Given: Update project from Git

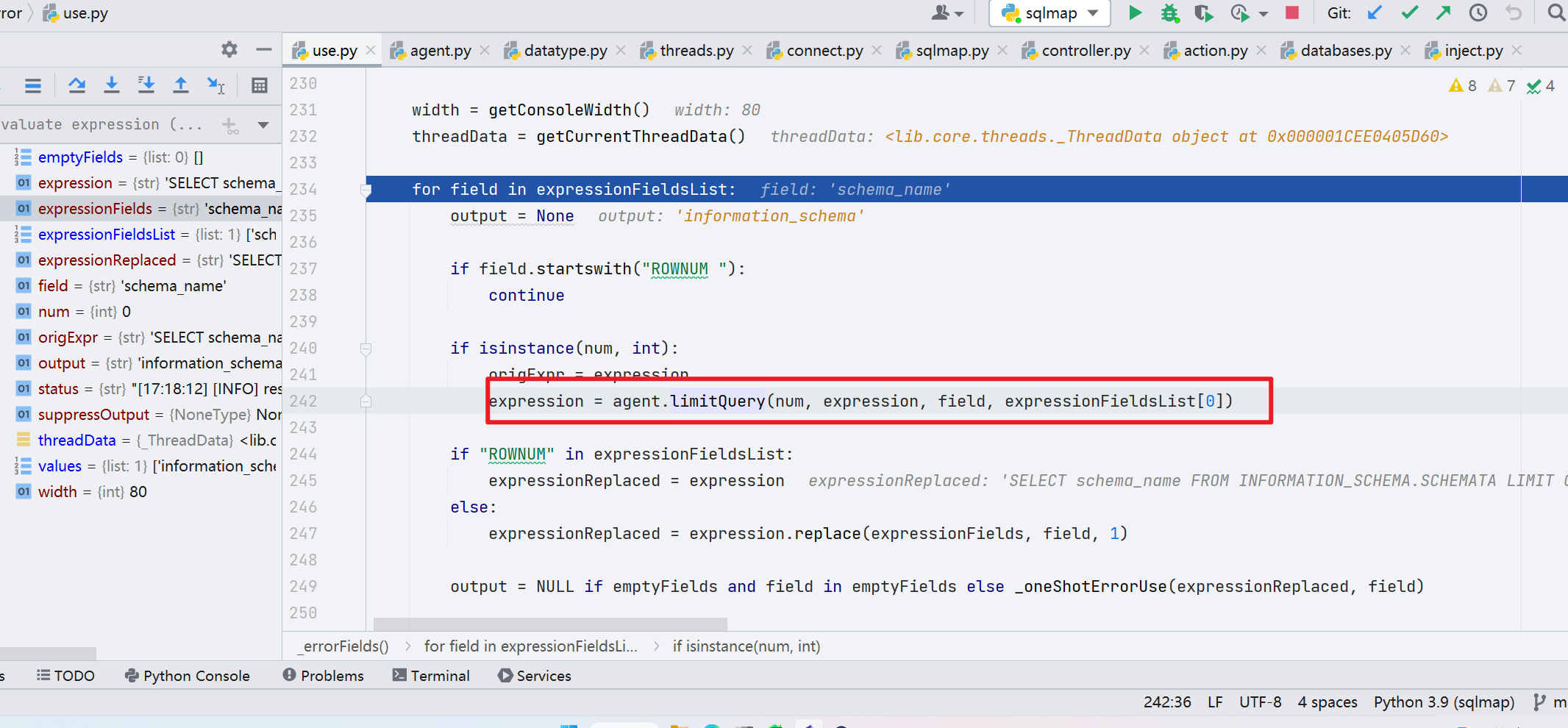Looking at the screenshot, I should [1374, 13].
